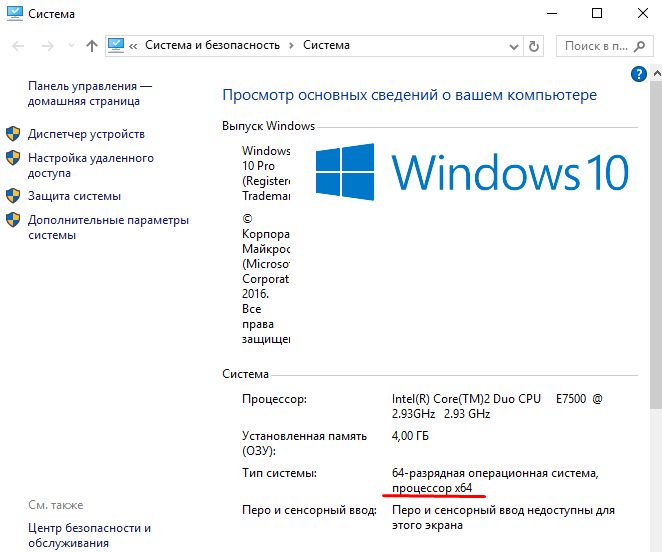Click the vertical scrollbar thumb
The height and width of the screenshot is (552, 662).
[x=656, y=245]
